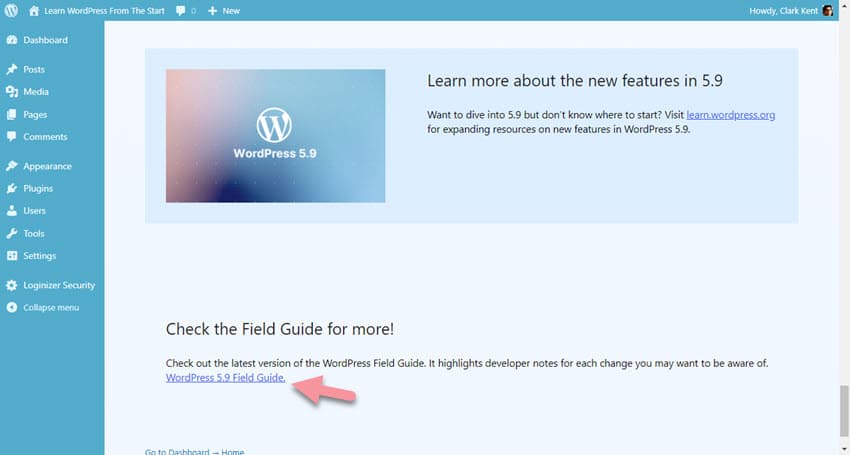Image resolution: width=850 pixels, height=455 pixels.
Task: Click the Pages icon in sidebar
Action: coord(12,114)
